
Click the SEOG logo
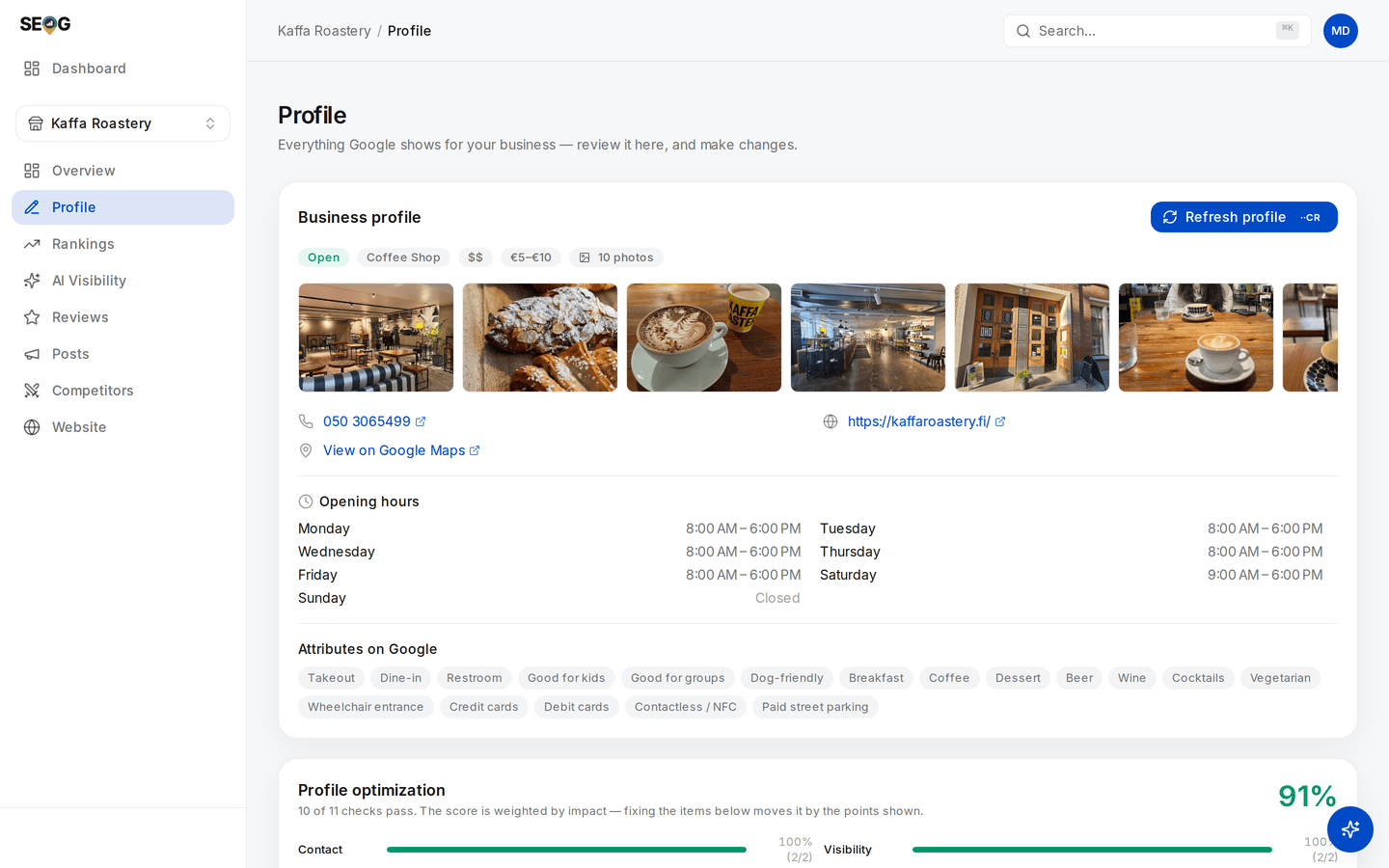[x=45, y=24]
